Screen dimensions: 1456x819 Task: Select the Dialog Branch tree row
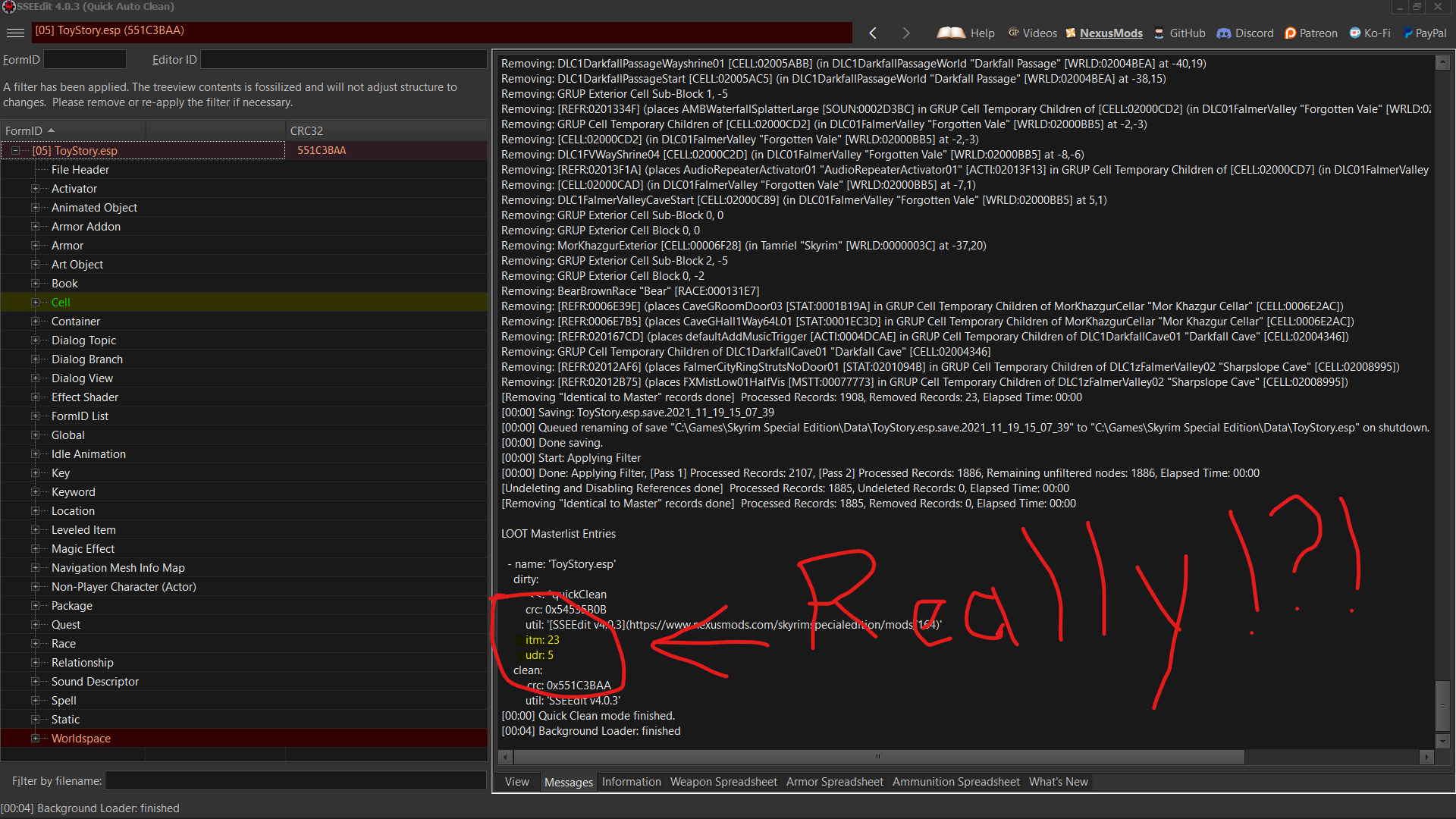244,359
